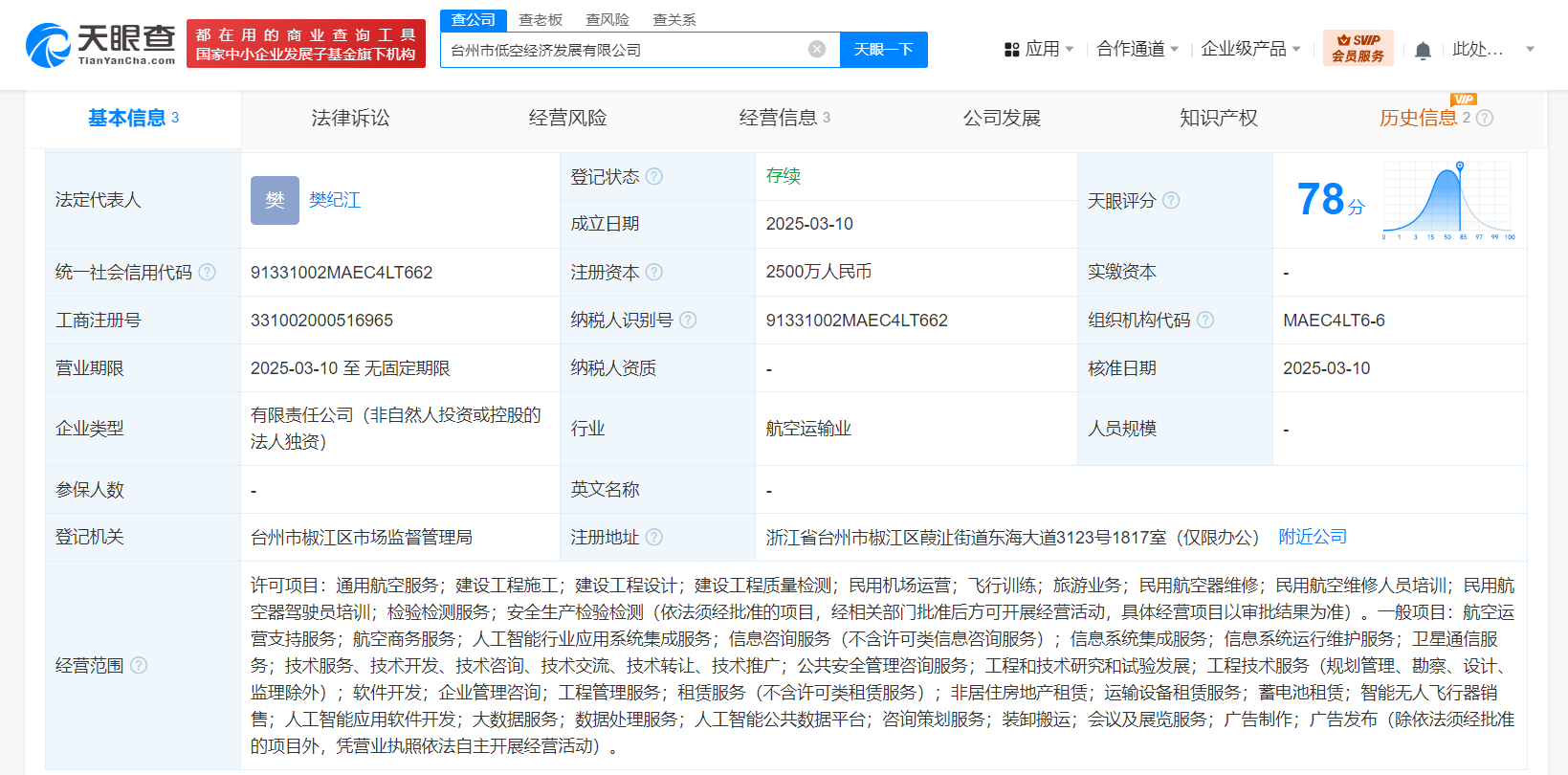Switch to the 法律诉讼 tab

pyautogui.click(x=350, y=118)
